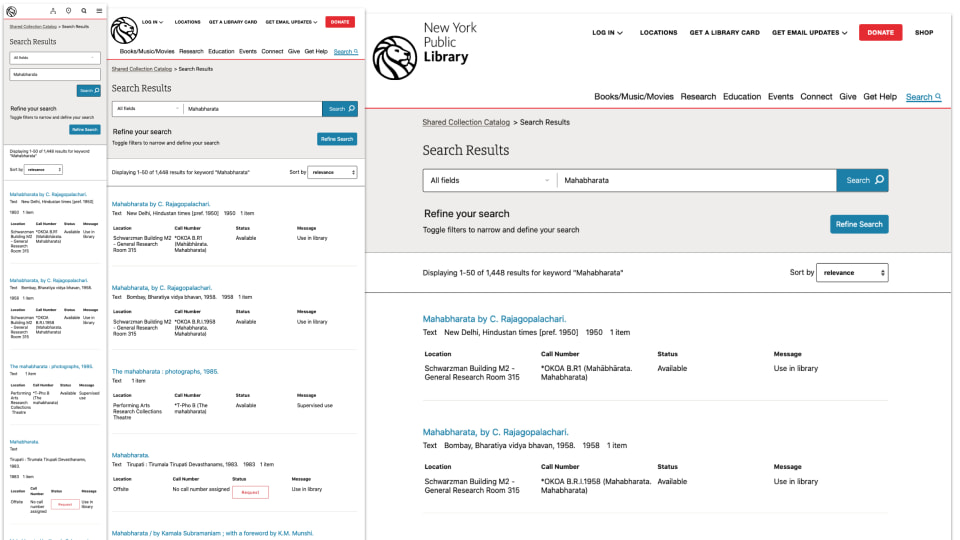Tap the magnifier search icon in mobile header
The image size is (960, 540).
(x=84, y=10)
